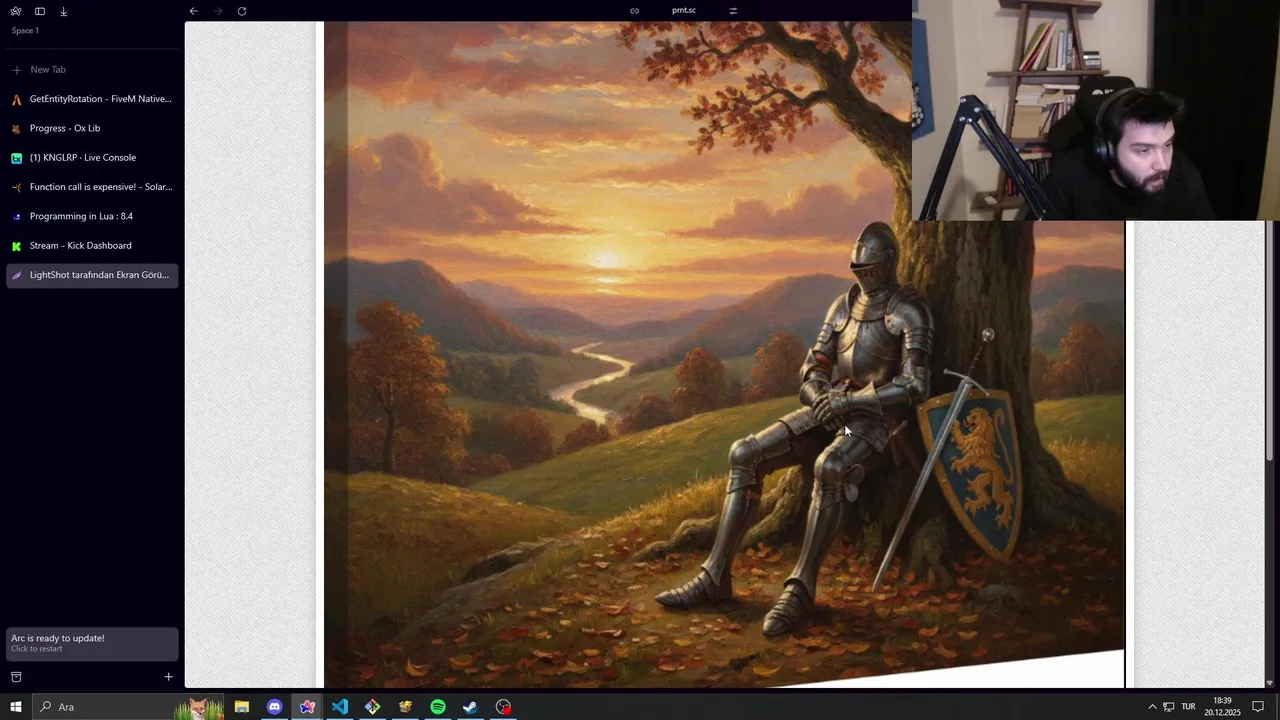This screenshot has height=720, width=1280.
Task: Open the taskbar clock and date
Action: [x=1222, y=707]
